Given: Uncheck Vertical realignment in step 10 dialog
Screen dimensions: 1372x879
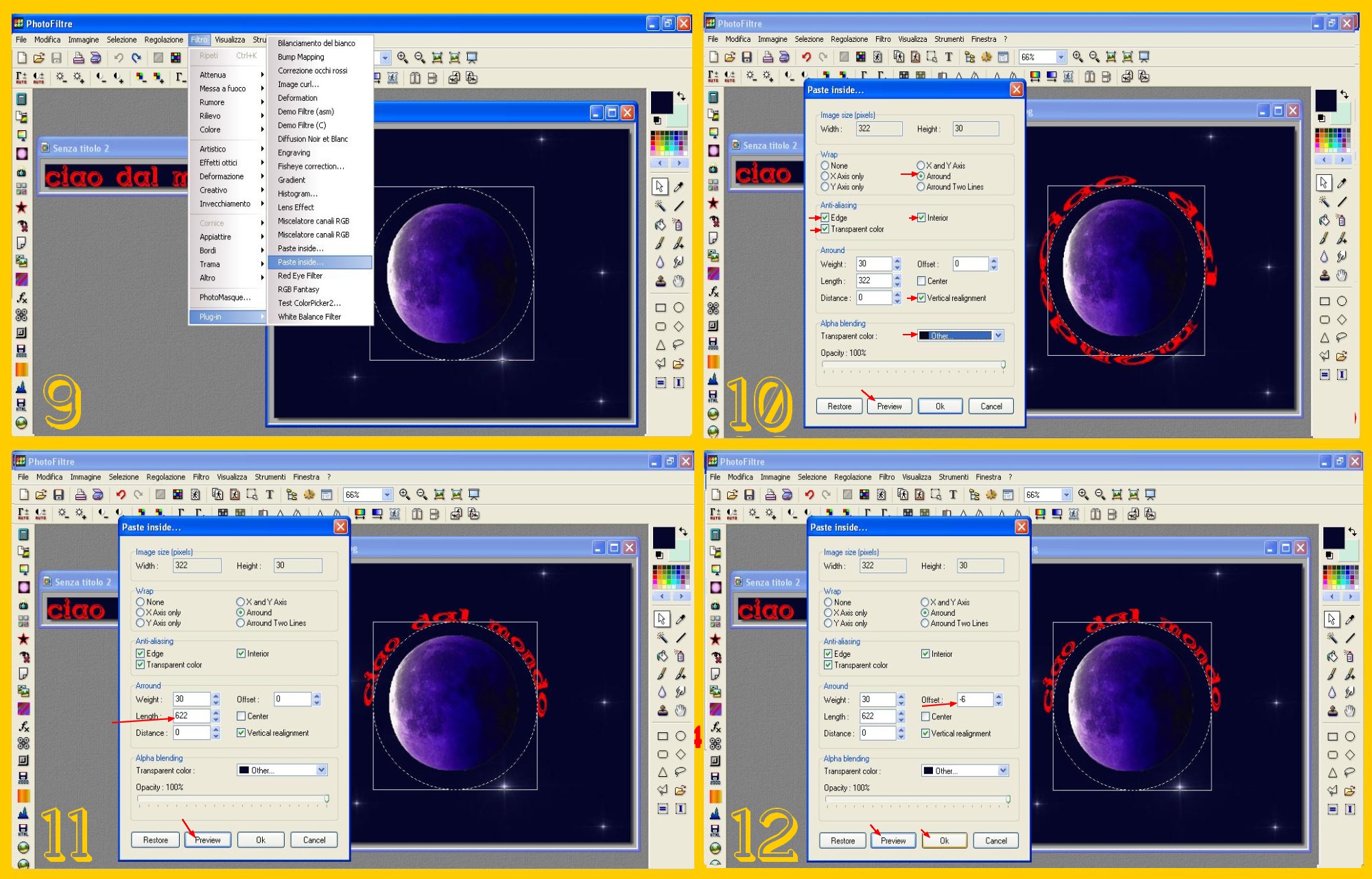Looking at the screenshot, I should pyautogui.click(x=921, y=298).
